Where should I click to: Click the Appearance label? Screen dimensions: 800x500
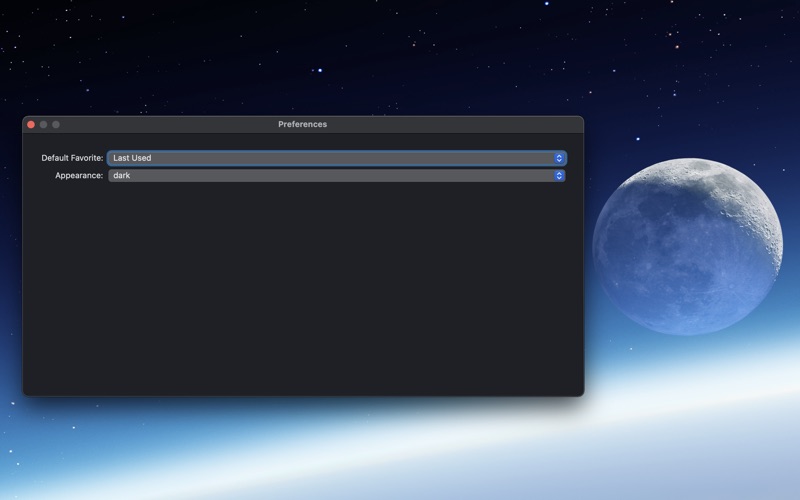pyautogui.click(x=79, y=176)
